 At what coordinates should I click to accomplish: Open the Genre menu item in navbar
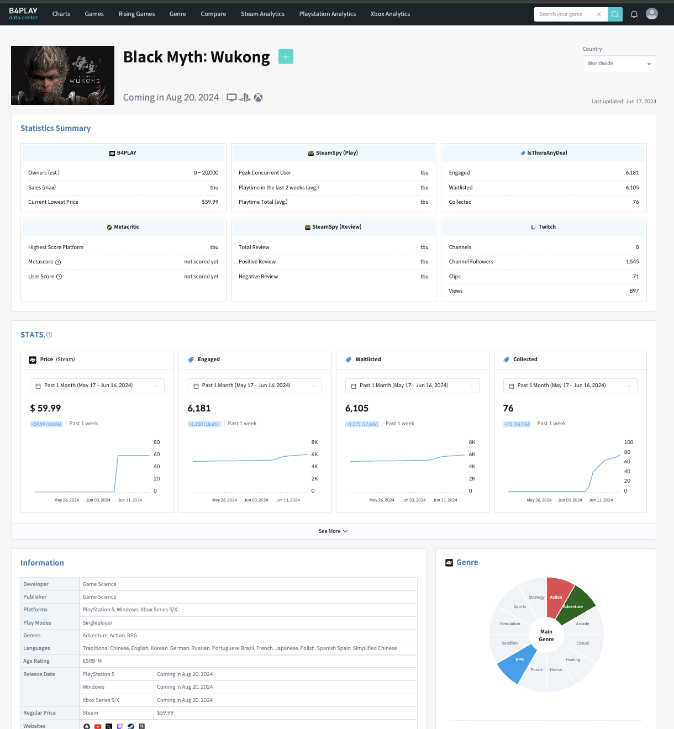click(x=178, y=14)
